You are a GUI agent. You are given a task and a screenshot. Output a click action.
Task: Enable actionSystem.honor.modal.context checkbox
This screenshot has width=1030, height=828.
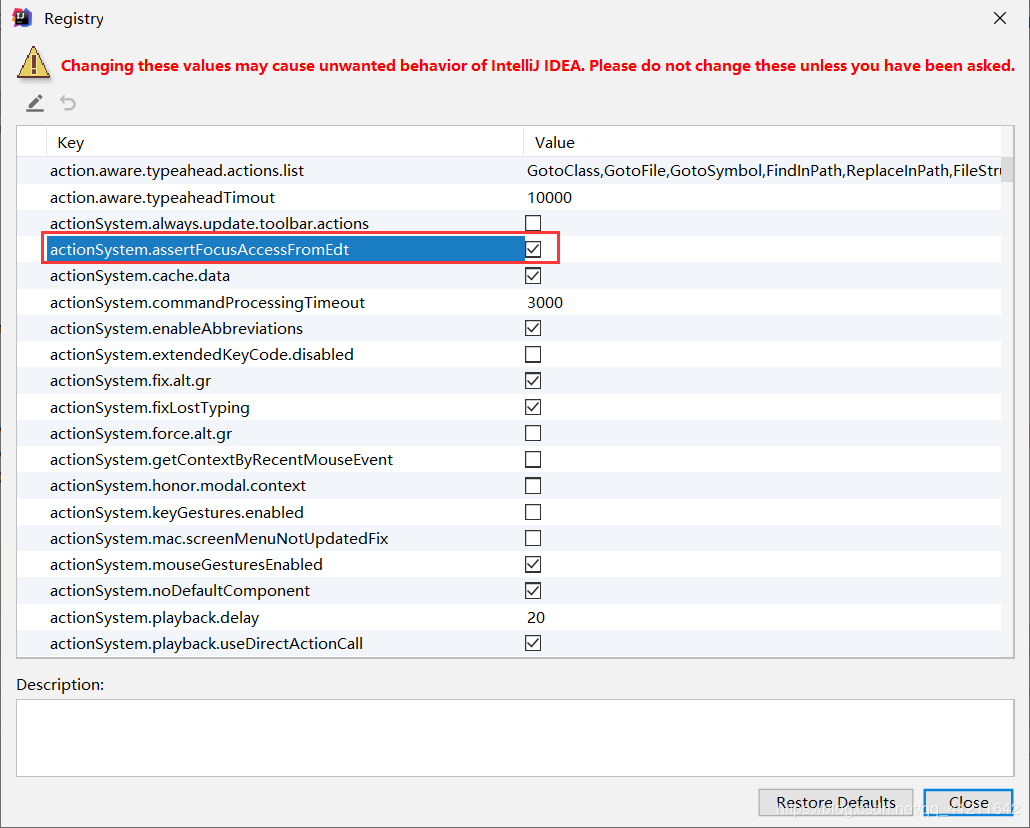tap(533, 486)
